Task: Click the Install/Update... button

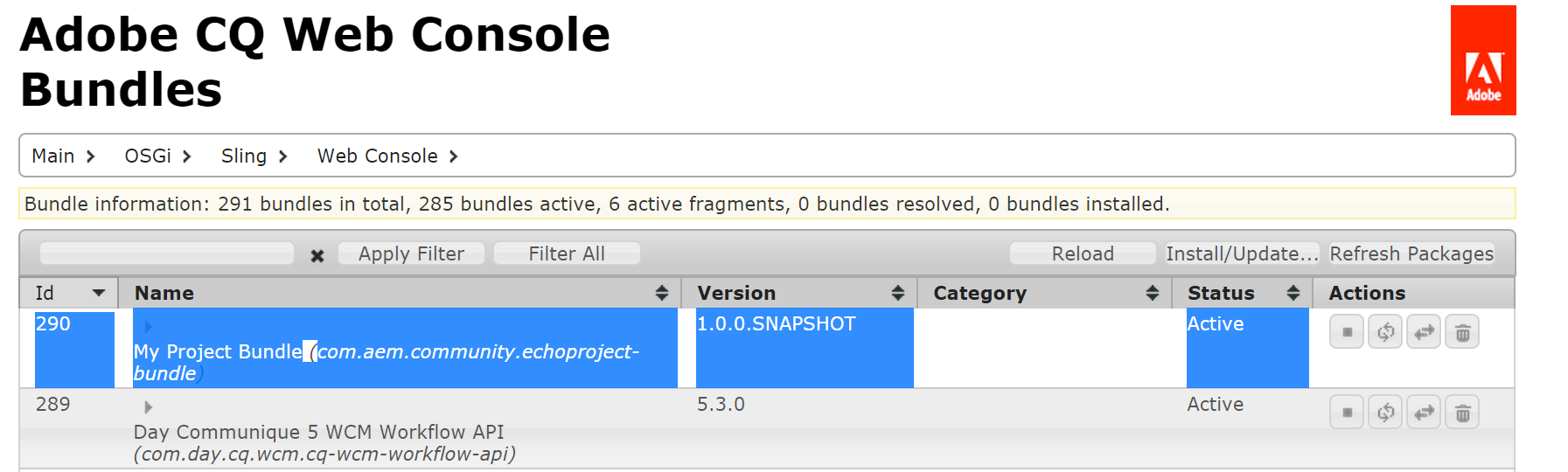Action: [1242, 253]
